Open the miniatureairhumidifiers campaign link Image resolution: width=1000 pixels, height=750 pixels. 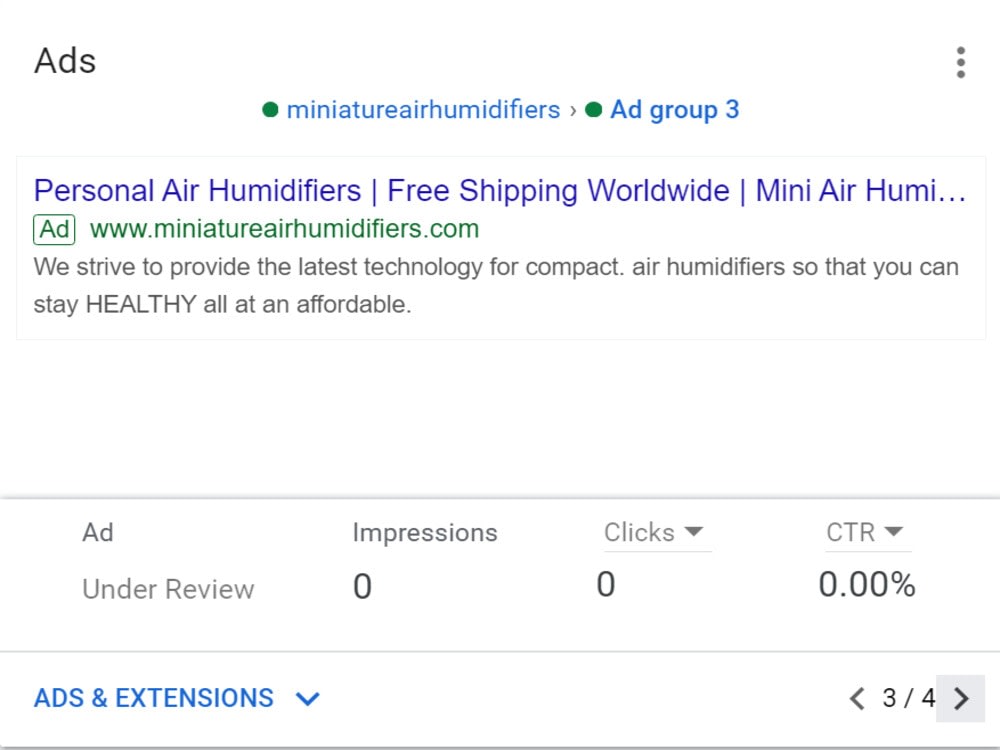(423, 110)
